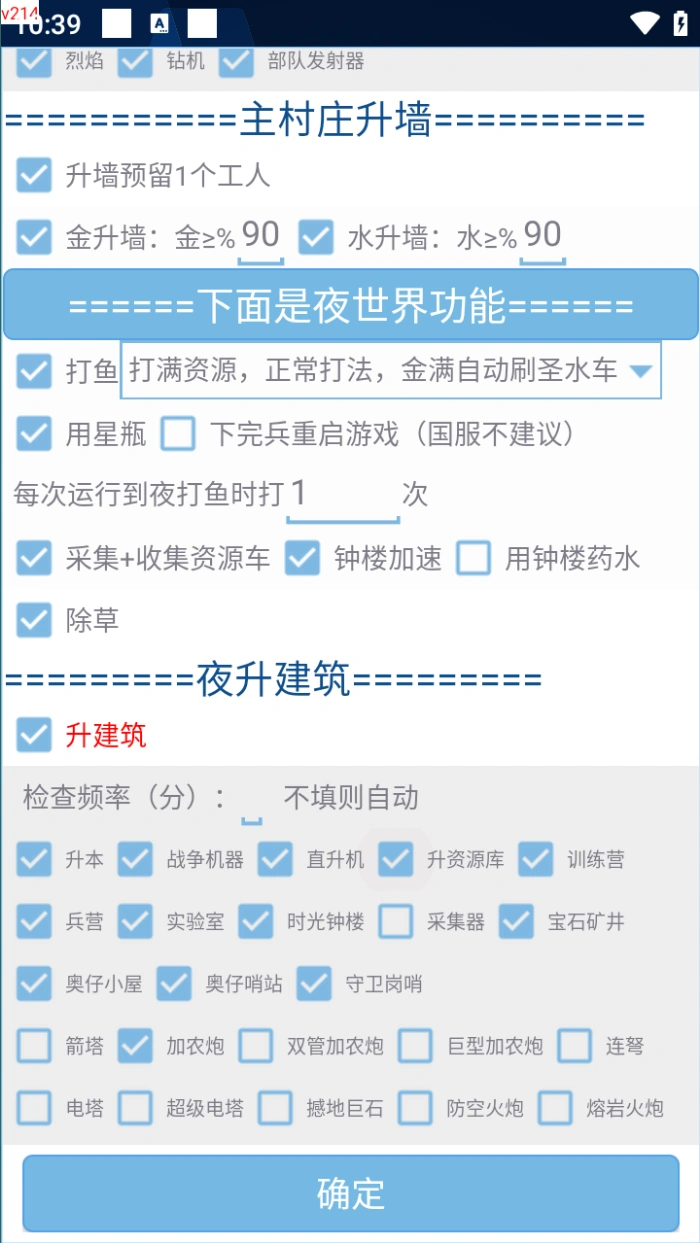Uncheck the 宝石矿井 option

(516, 921)
